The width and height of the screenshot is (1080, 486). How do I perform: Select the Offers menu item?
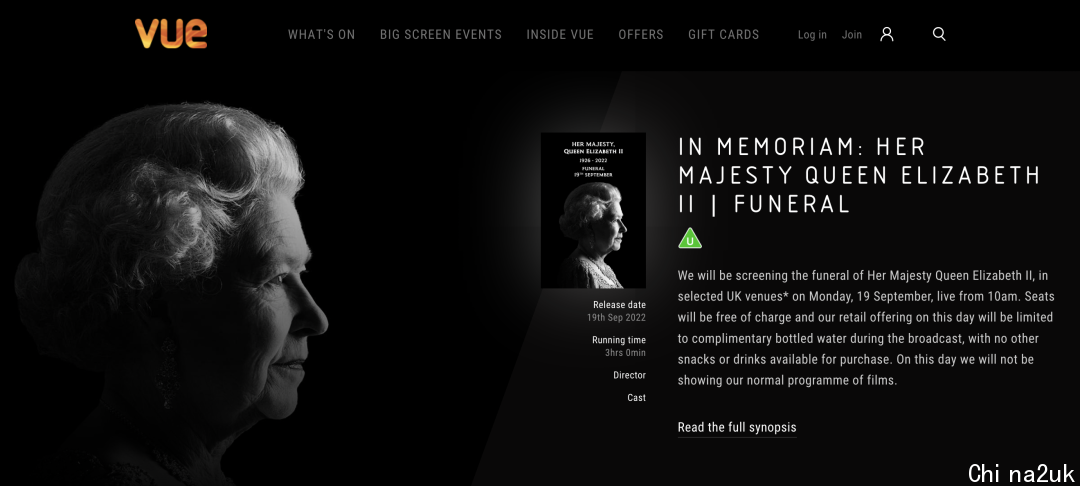point(641,34)
